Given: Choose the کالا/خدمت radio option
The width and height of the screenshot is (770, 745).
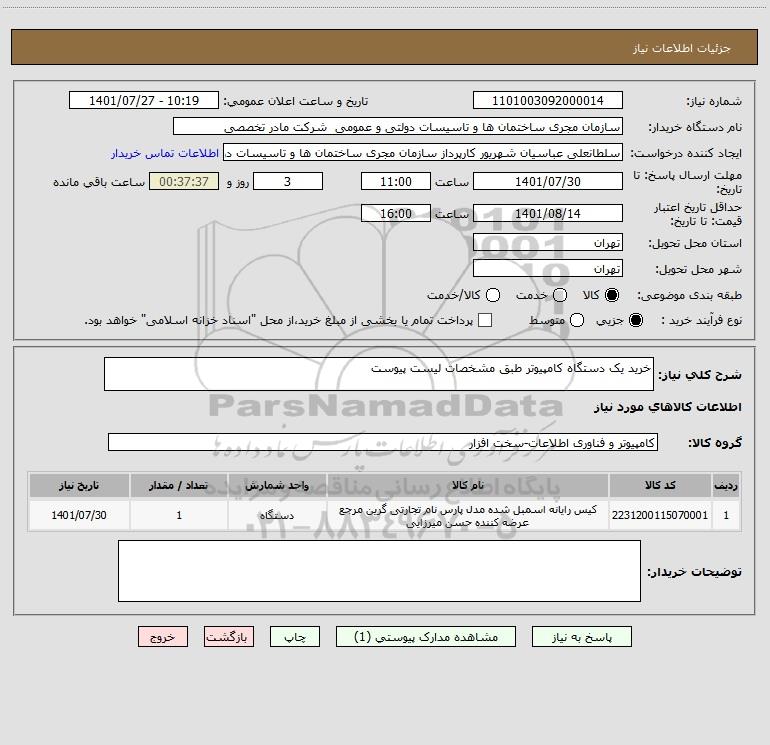Looking at the screenshot, I should pos(493,295).
